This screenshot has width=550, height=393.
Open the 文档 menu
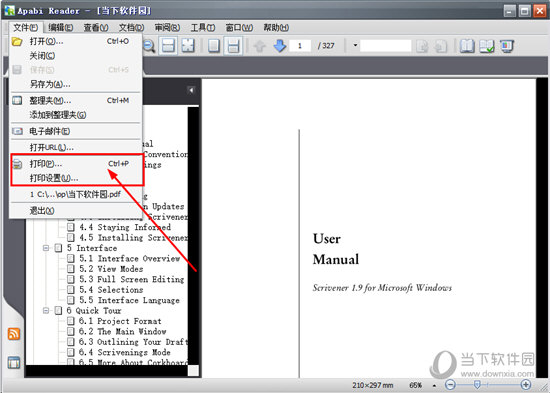[131, 27]
